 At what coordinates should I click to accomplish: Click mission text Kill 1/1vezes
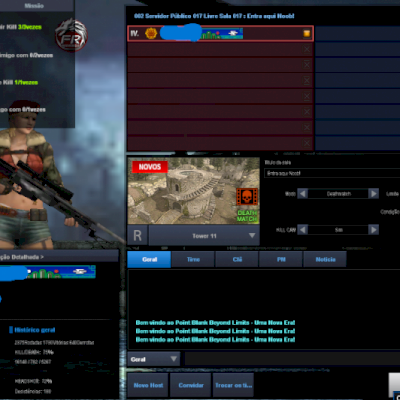tap(20, 82)
